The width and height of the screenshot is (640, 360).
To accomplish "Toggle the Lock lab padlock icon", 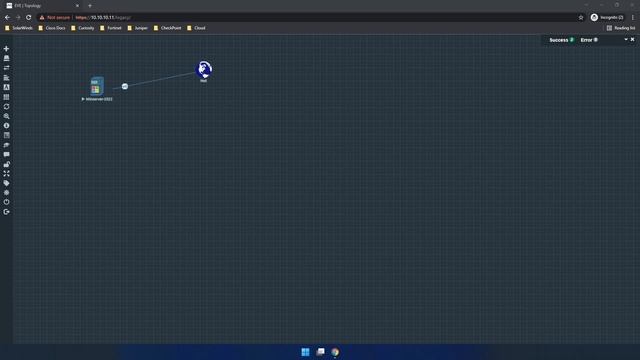I will [6, 164].
